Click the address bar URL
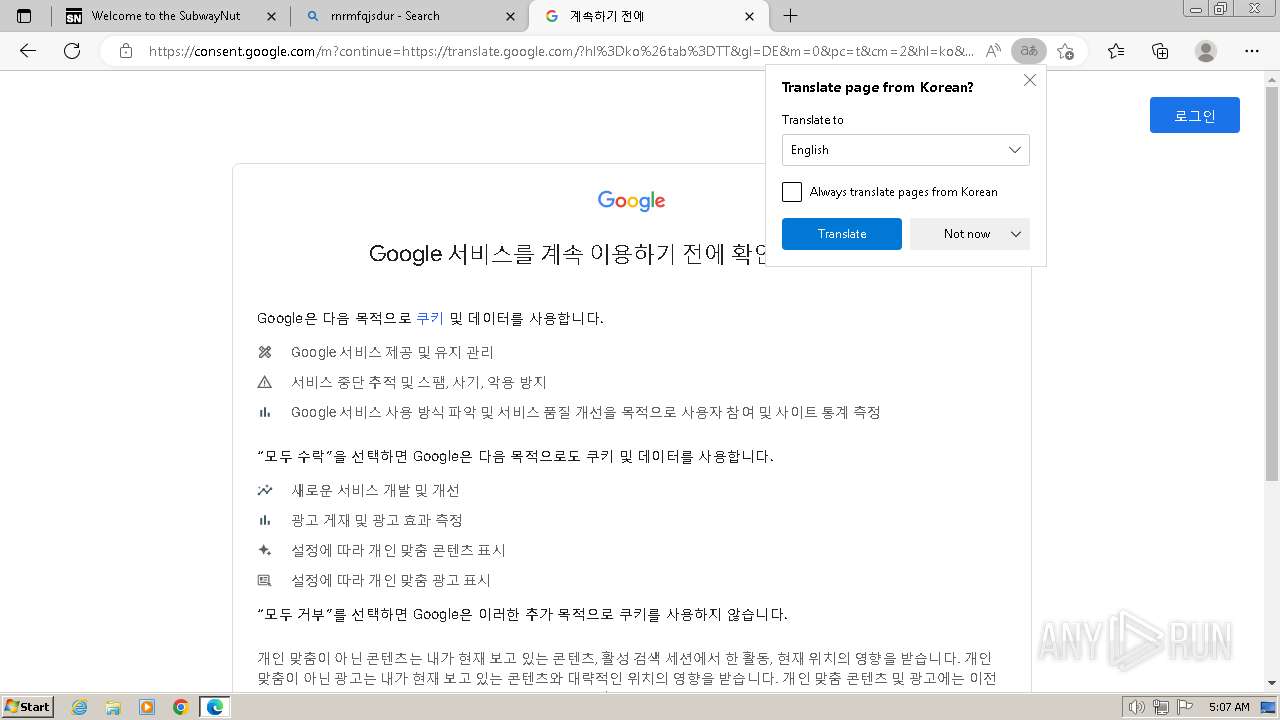 click(560, 51)
